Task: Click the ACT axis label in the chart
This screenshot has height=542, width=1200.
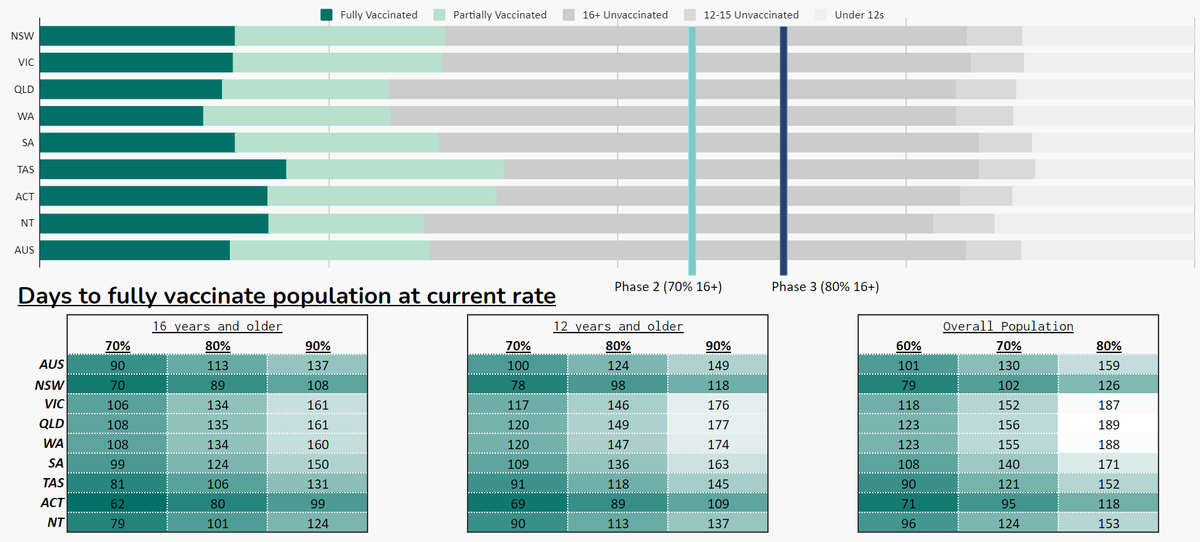Action: [25, 197]
